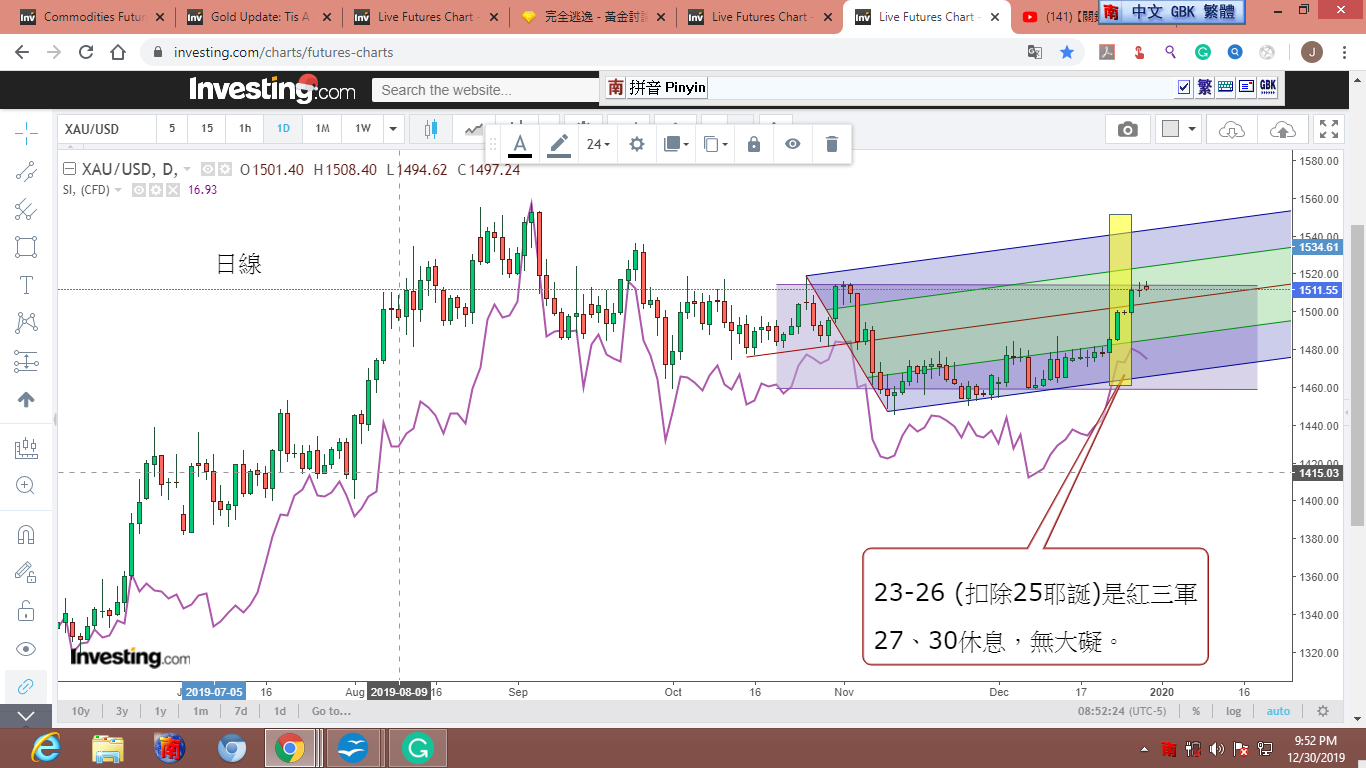This screenshot has width=1366, height=768.
Task: Click the Go to... date button
Action: tap(331, 711)
